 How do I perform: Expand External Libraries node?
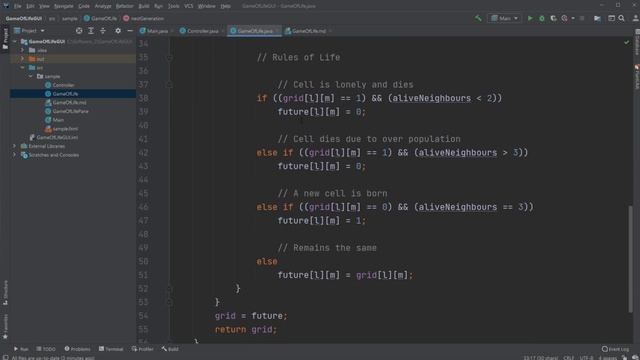[x=15, y=146]
